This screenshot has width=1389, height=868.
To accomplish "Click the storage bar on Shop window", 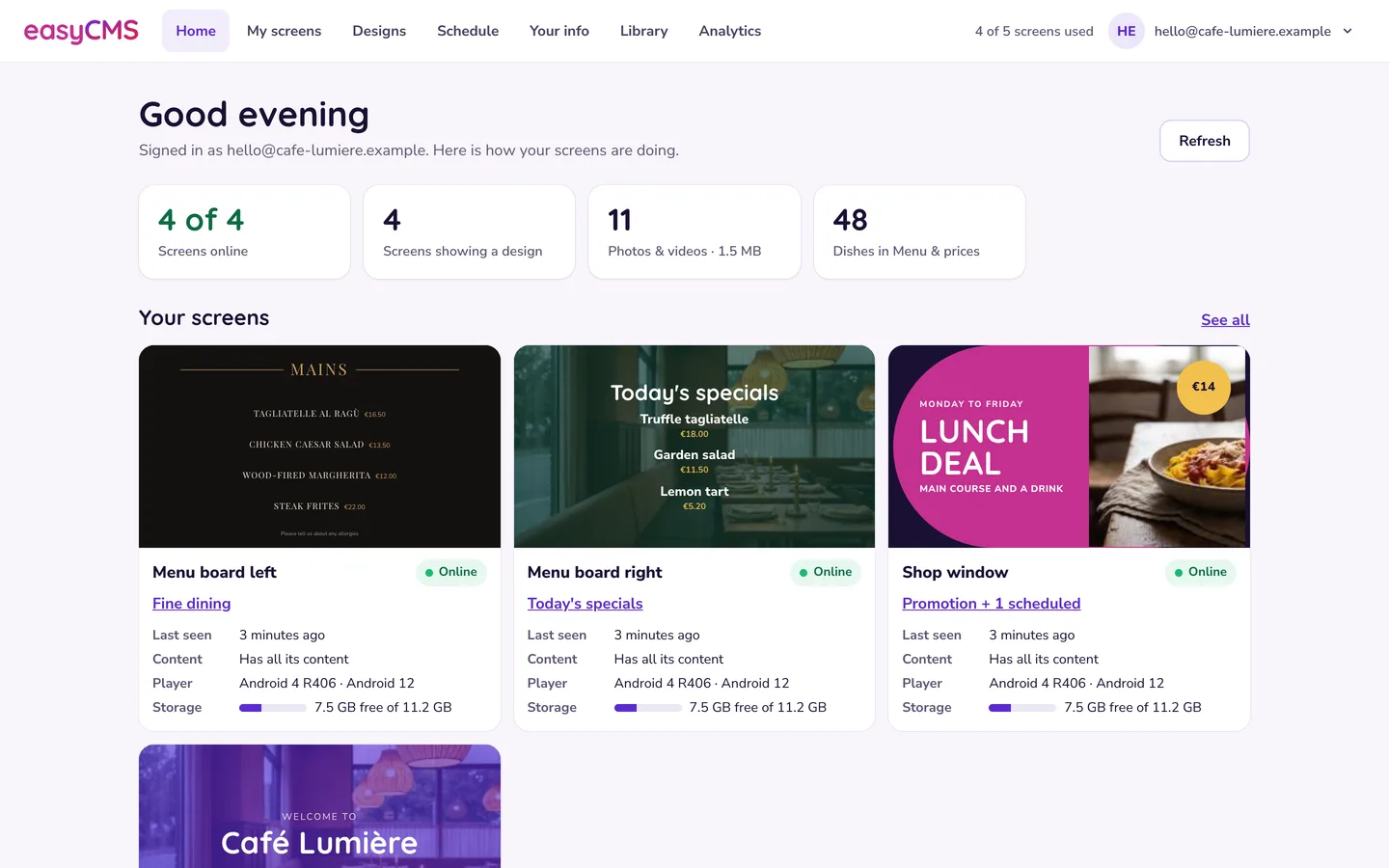I will tap(1022, 708).
